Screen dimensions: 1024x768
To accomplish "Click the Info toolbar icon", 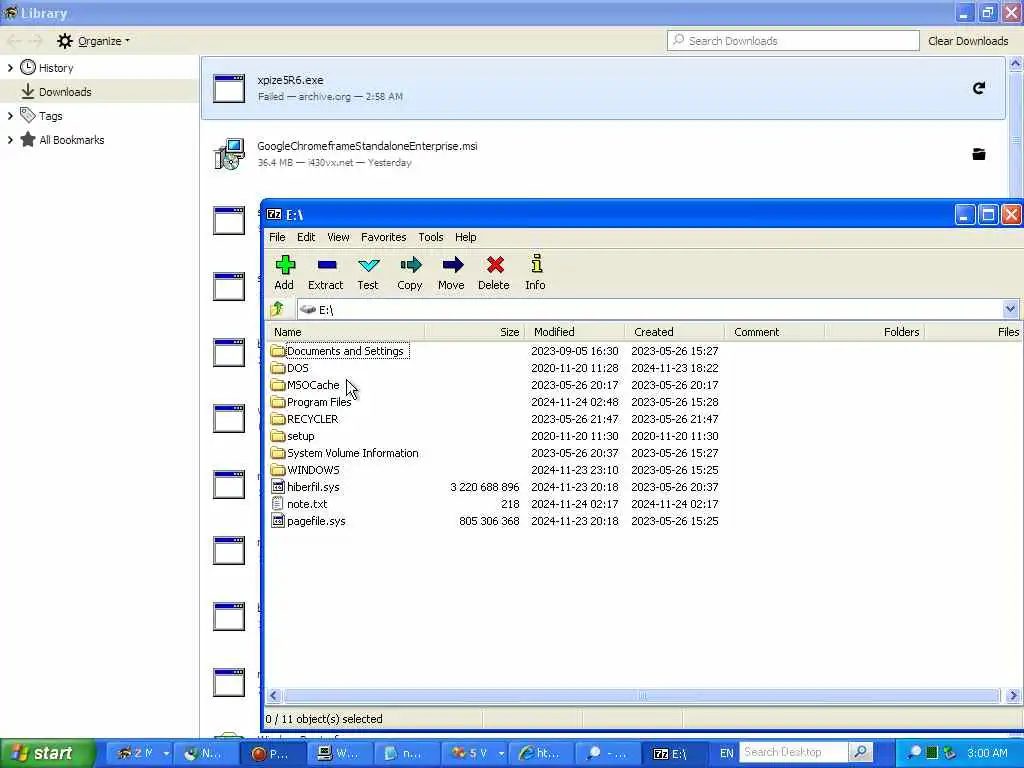I will point(536,264).
